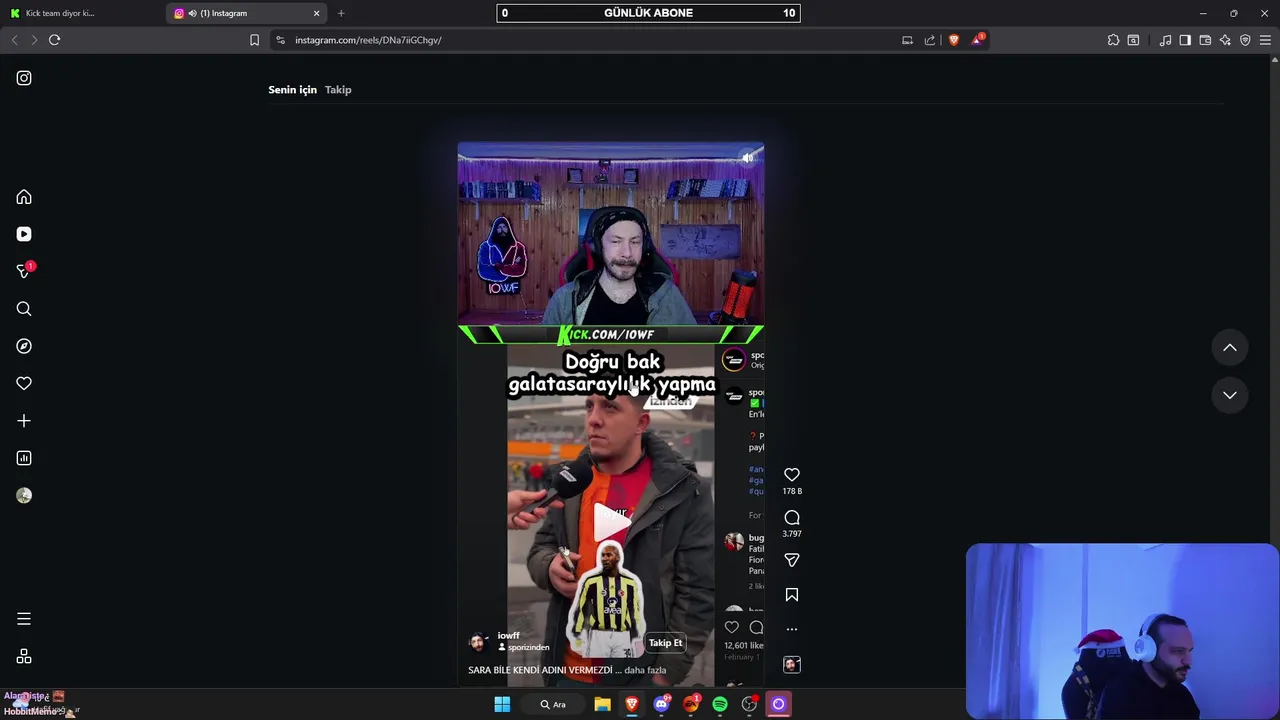The height and width of the screenshot is (720, 1280).
Task: Create new post with plus icon
Action: pos(24,421)
